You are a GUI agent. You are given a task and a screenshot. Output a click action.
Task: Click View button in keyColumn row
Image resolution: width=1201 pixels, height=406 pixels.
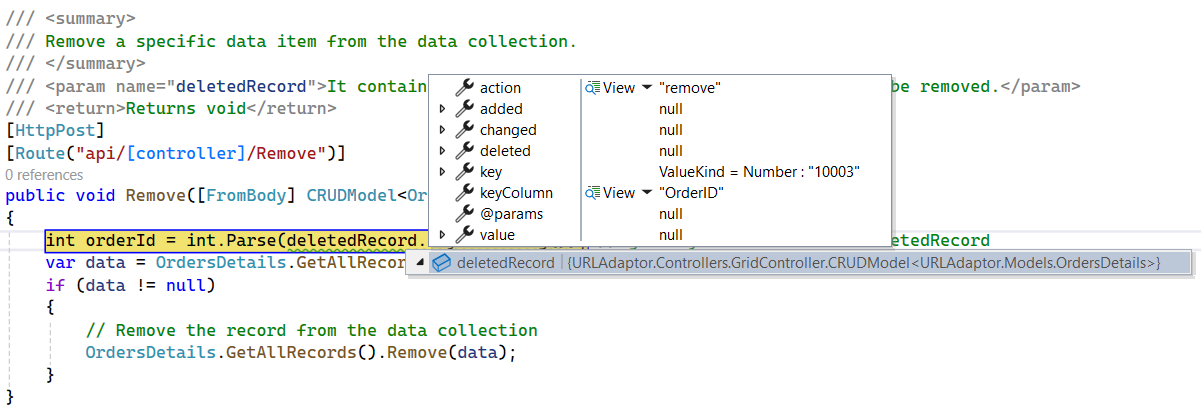619,193
